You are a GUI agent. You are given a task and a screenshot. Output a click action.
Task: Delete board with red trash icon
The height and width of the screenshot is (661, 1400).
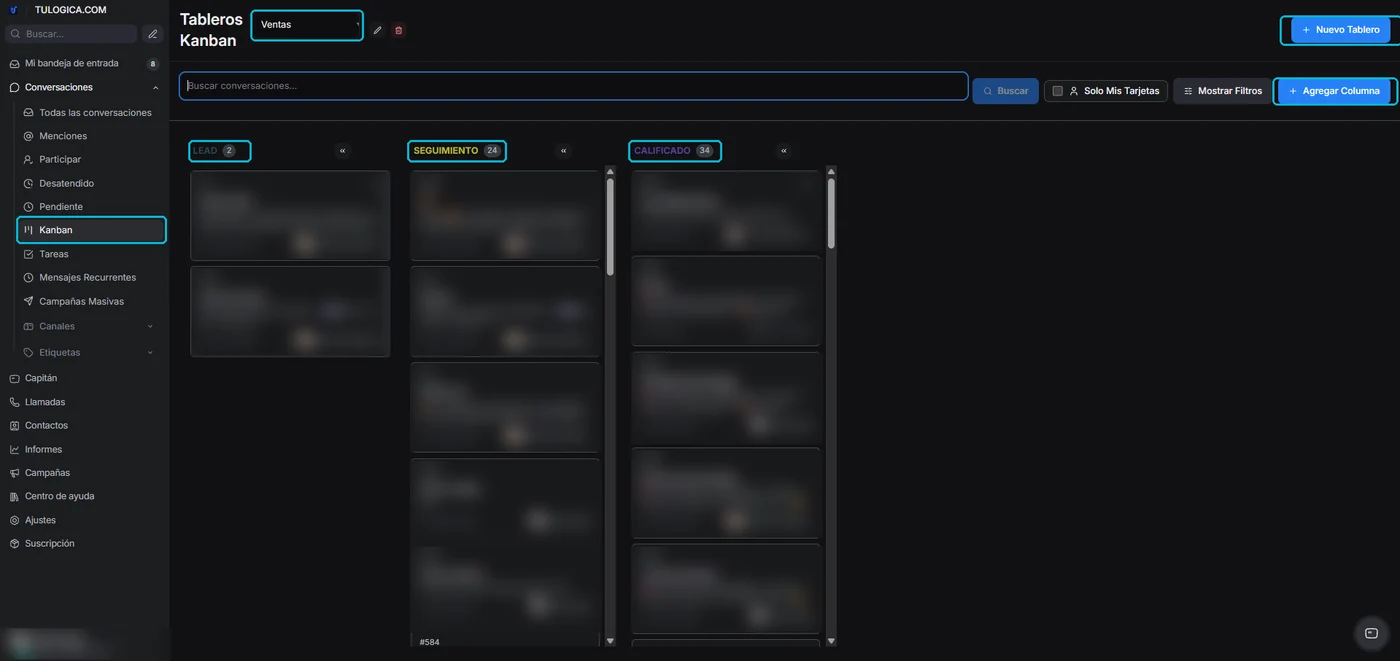(x=399, y=31)
